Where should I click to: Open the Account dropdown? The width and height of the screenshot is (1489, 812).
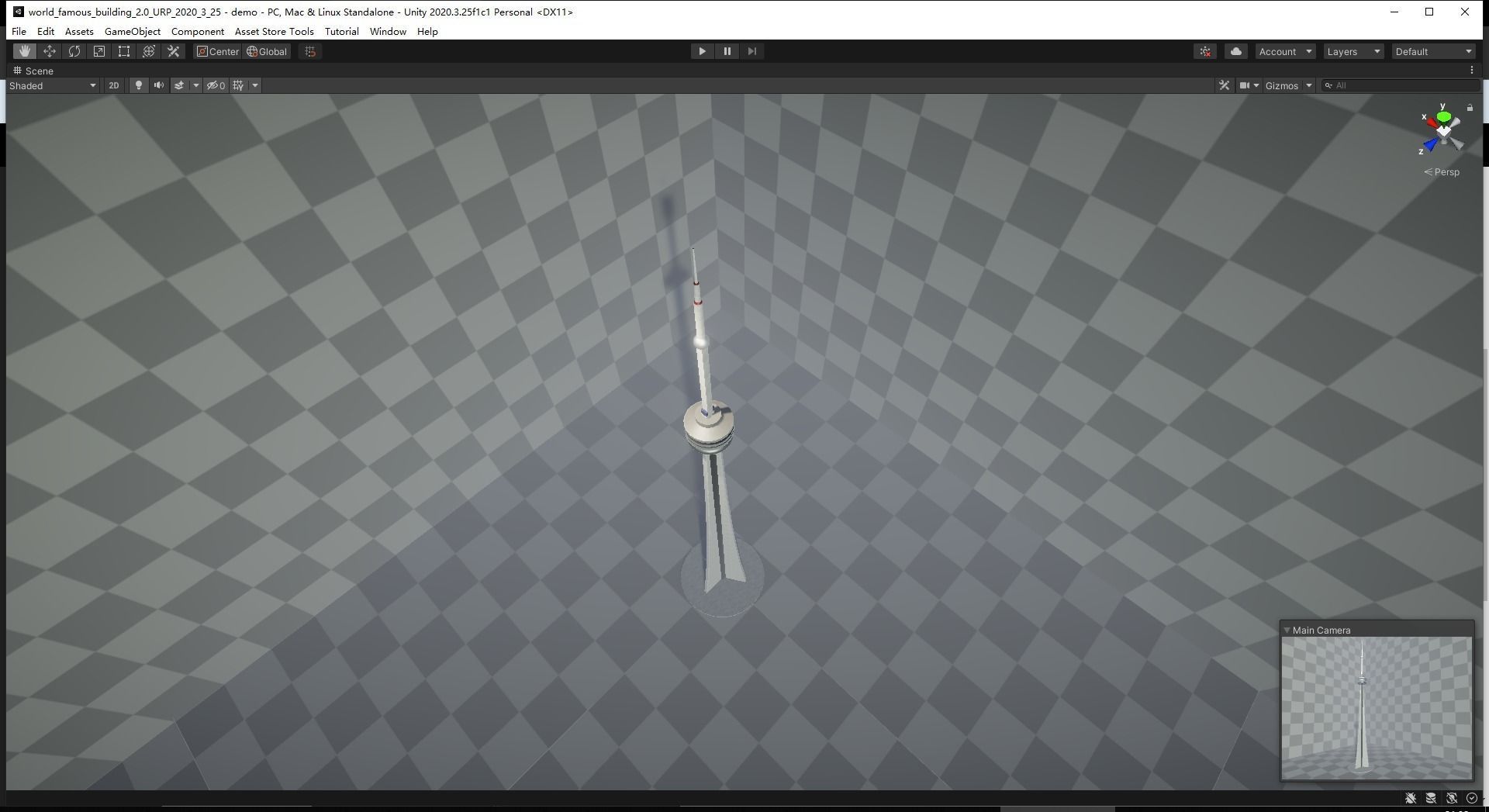point(1285,51)
